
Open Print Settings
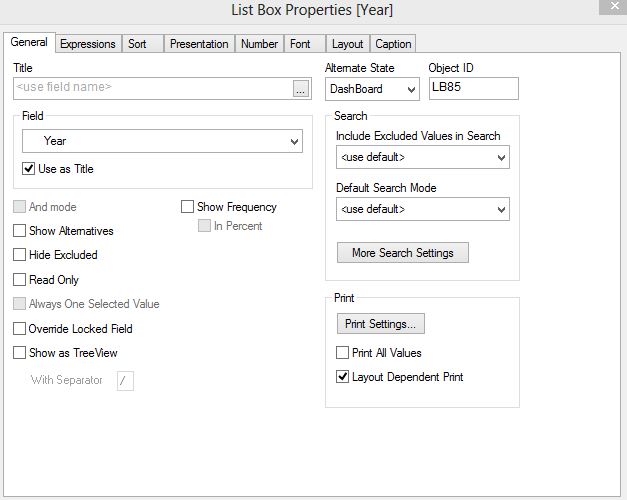tap(380, 324)
